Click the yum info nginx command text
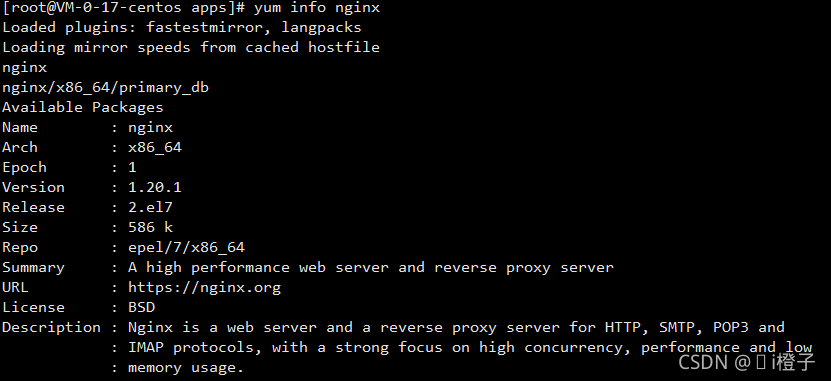The height and width of the screenshot is (381, 831). [316, 8]
